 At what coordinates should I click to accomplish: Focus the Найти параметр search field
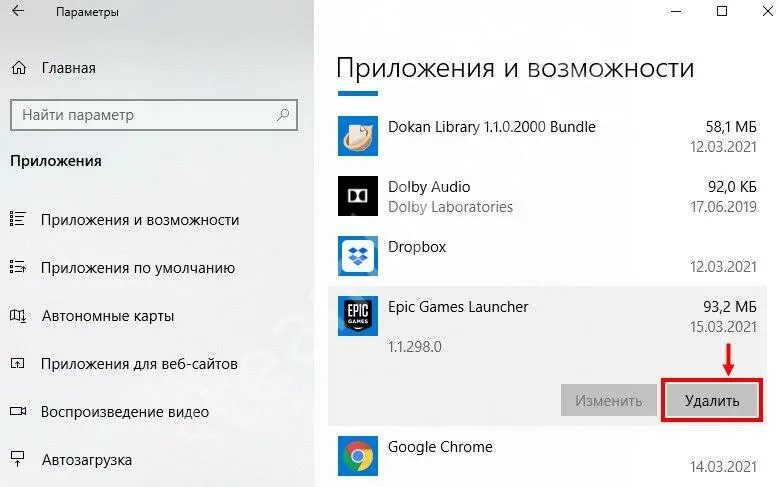point(154,115)
